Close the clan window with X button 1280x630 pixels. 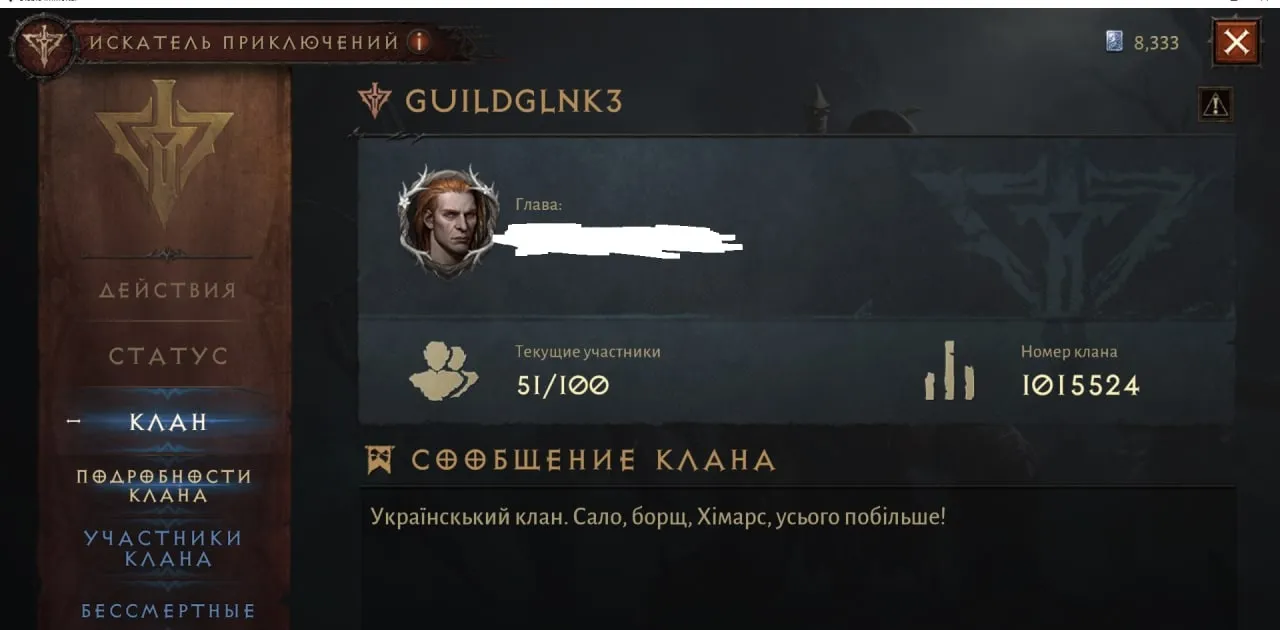[x=1237, y=42]
